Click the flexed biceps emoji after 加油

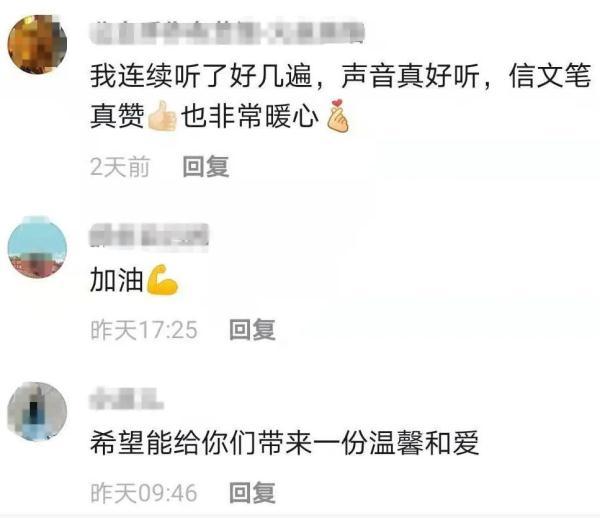(x=163, y=280)
